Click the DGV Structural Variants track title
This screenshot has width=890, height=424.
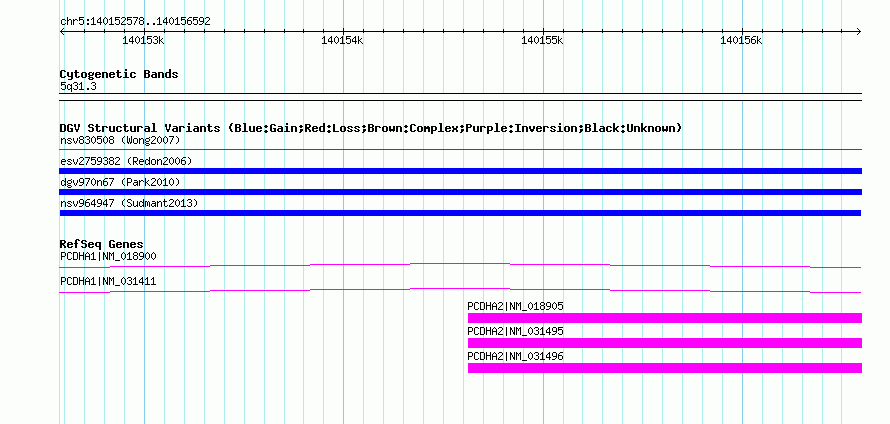coord(371,128)
